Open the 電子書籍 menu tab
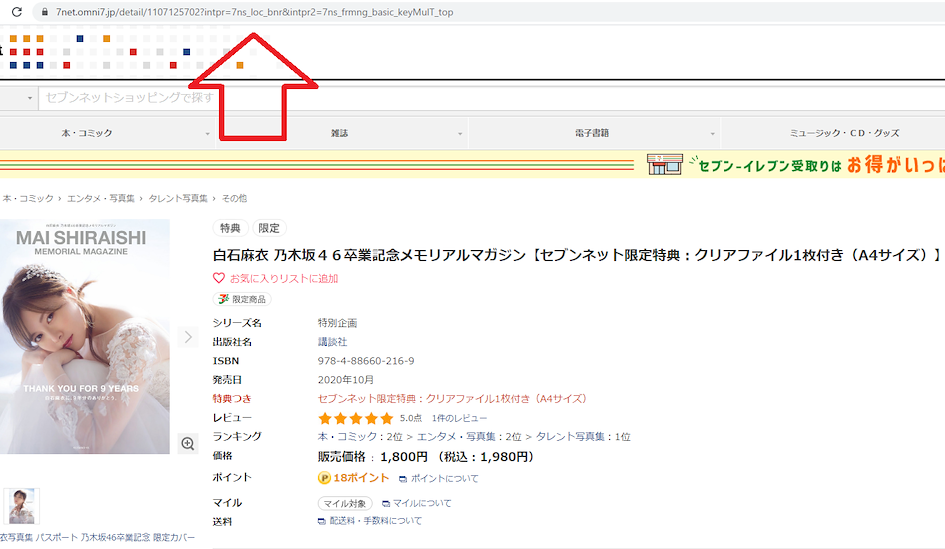The height and width of the screenshot is (549, 945). coord(592,133)
